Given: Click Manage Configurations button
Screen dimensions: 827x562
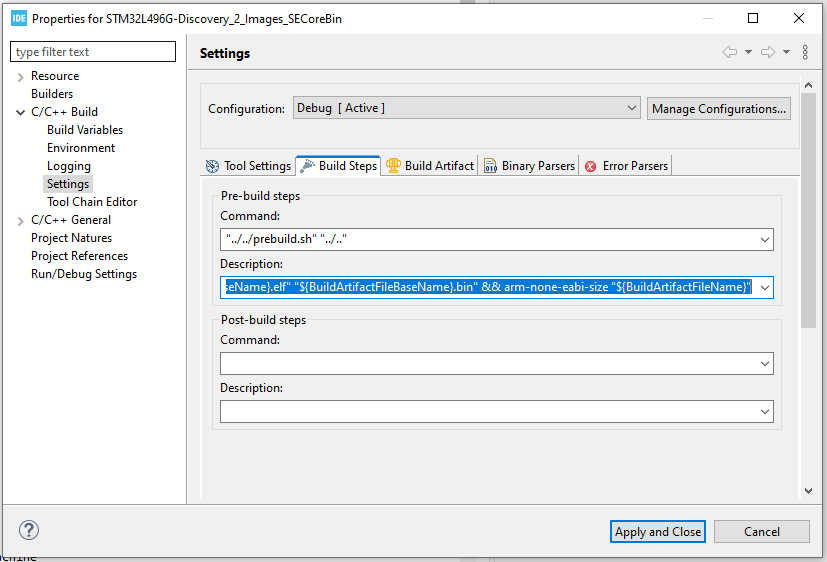Looking at the screenshot, I should coord(718,109).
